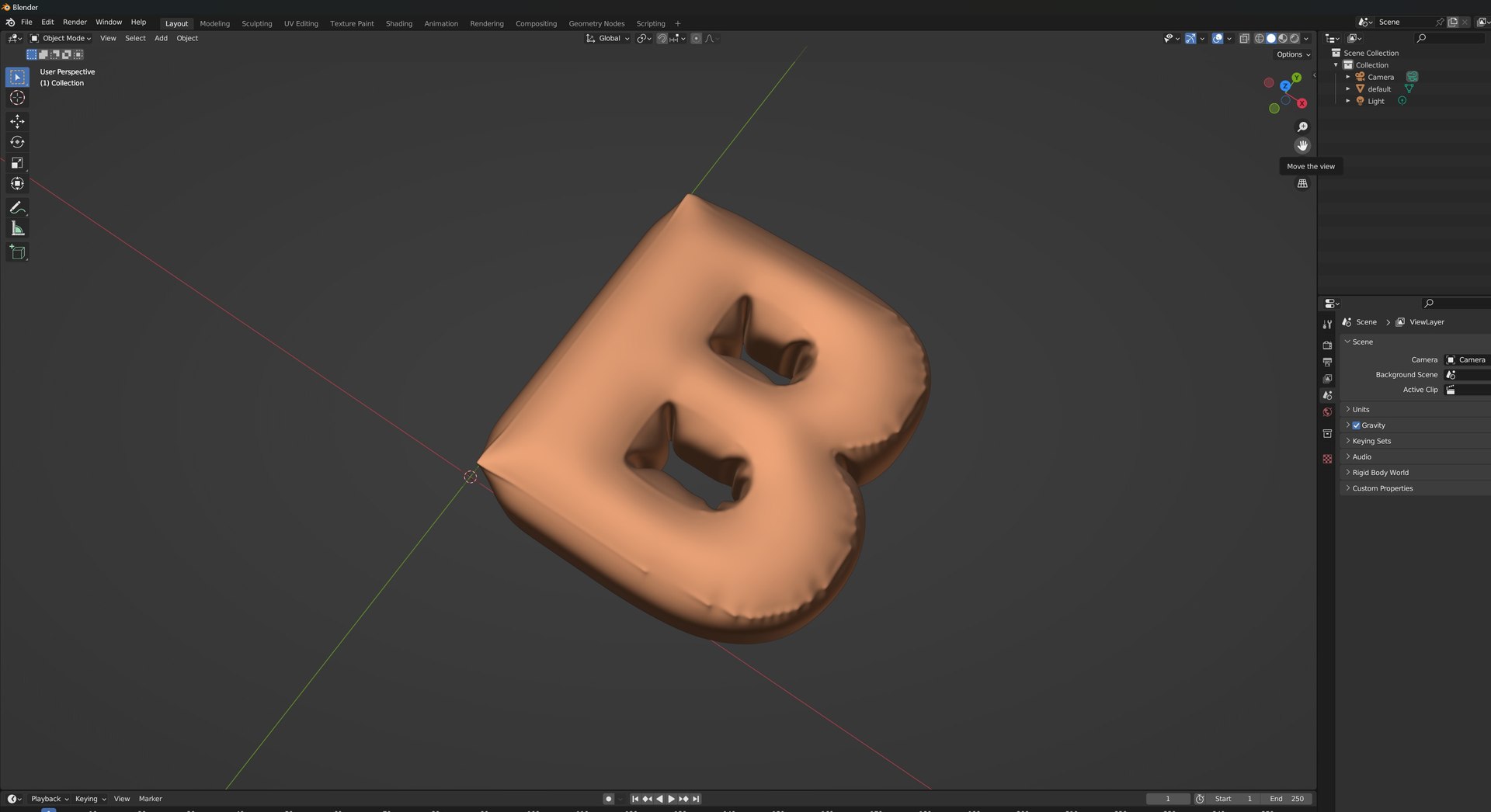Screen dimensions: 1491x812
Task: Switch perspective/orthographic grid icon
Action: click(1302, 184)
